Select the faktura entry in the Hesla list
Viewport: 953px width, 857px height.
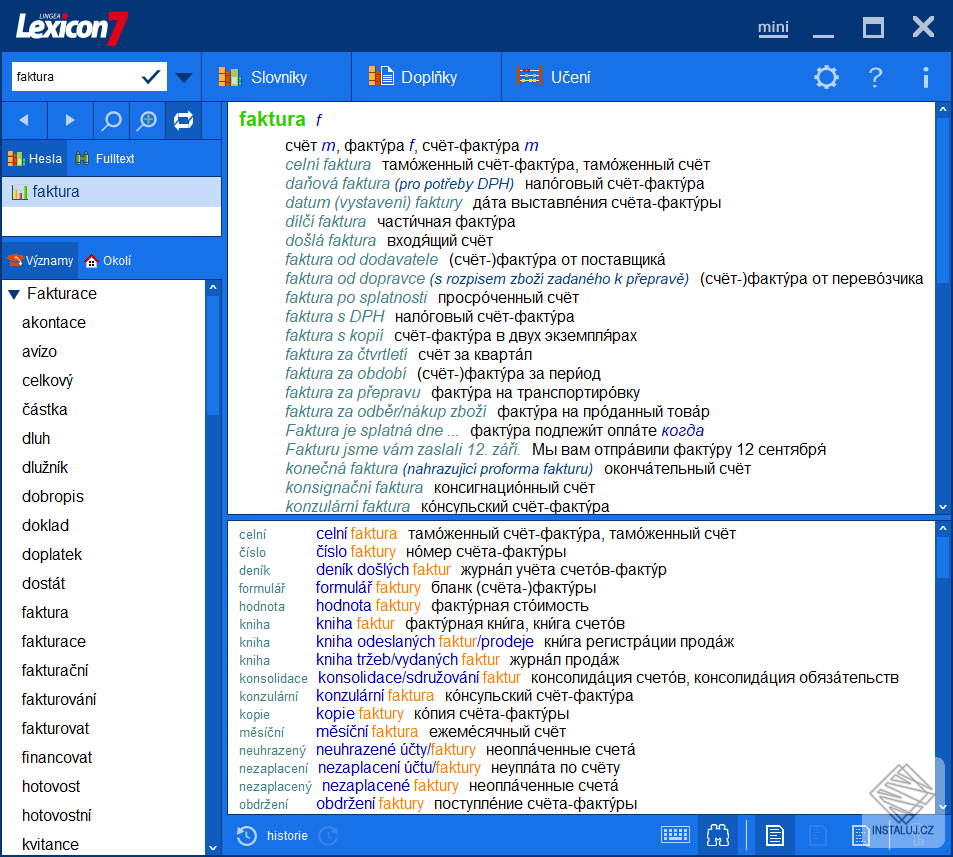(x=112, y=192)
